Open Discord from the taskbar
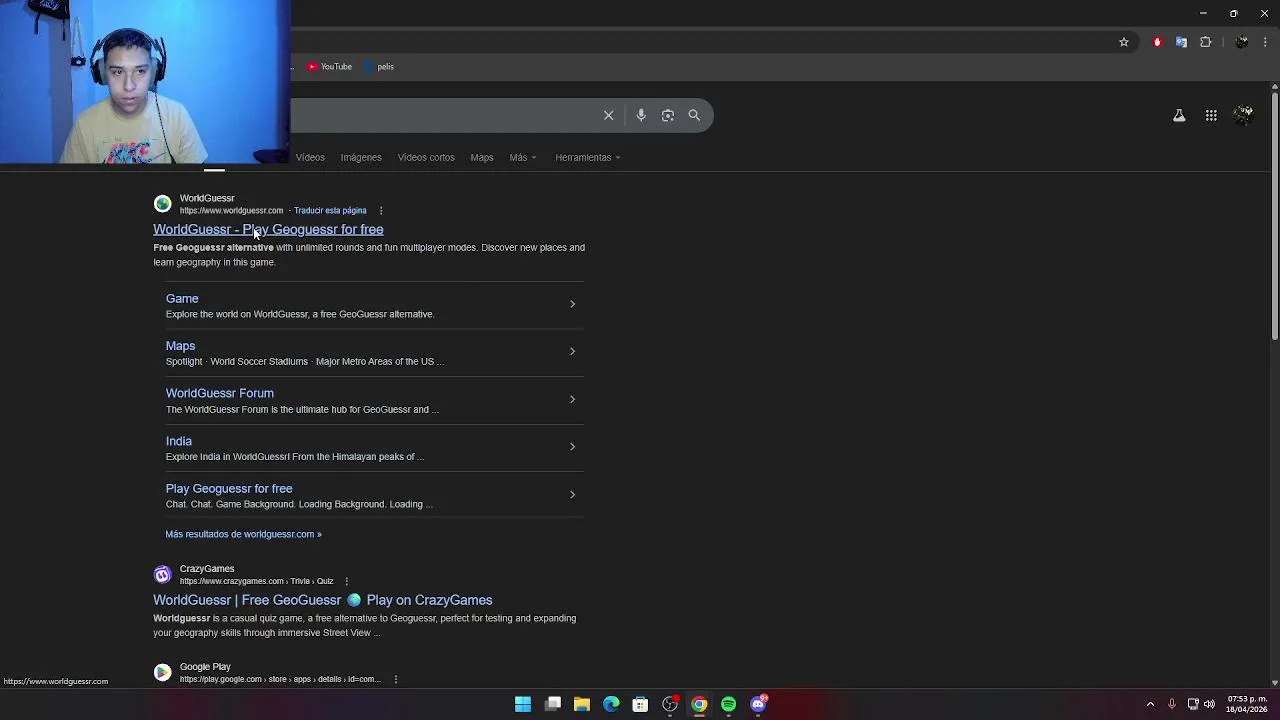This screenshot has height=720, width=1280. click(758, 704)
